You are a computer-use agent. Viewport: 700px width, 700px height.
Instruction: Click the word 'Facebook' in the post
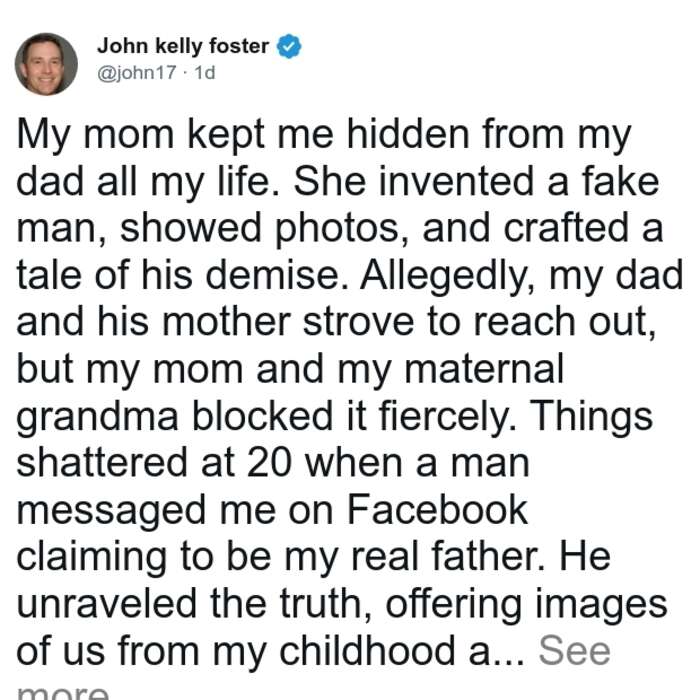click(437, 510)
